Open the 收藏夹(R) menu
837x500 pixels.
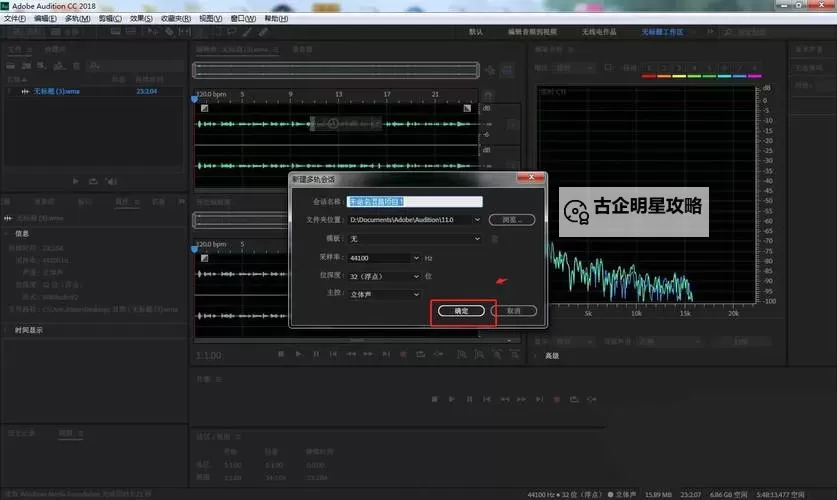176,19
